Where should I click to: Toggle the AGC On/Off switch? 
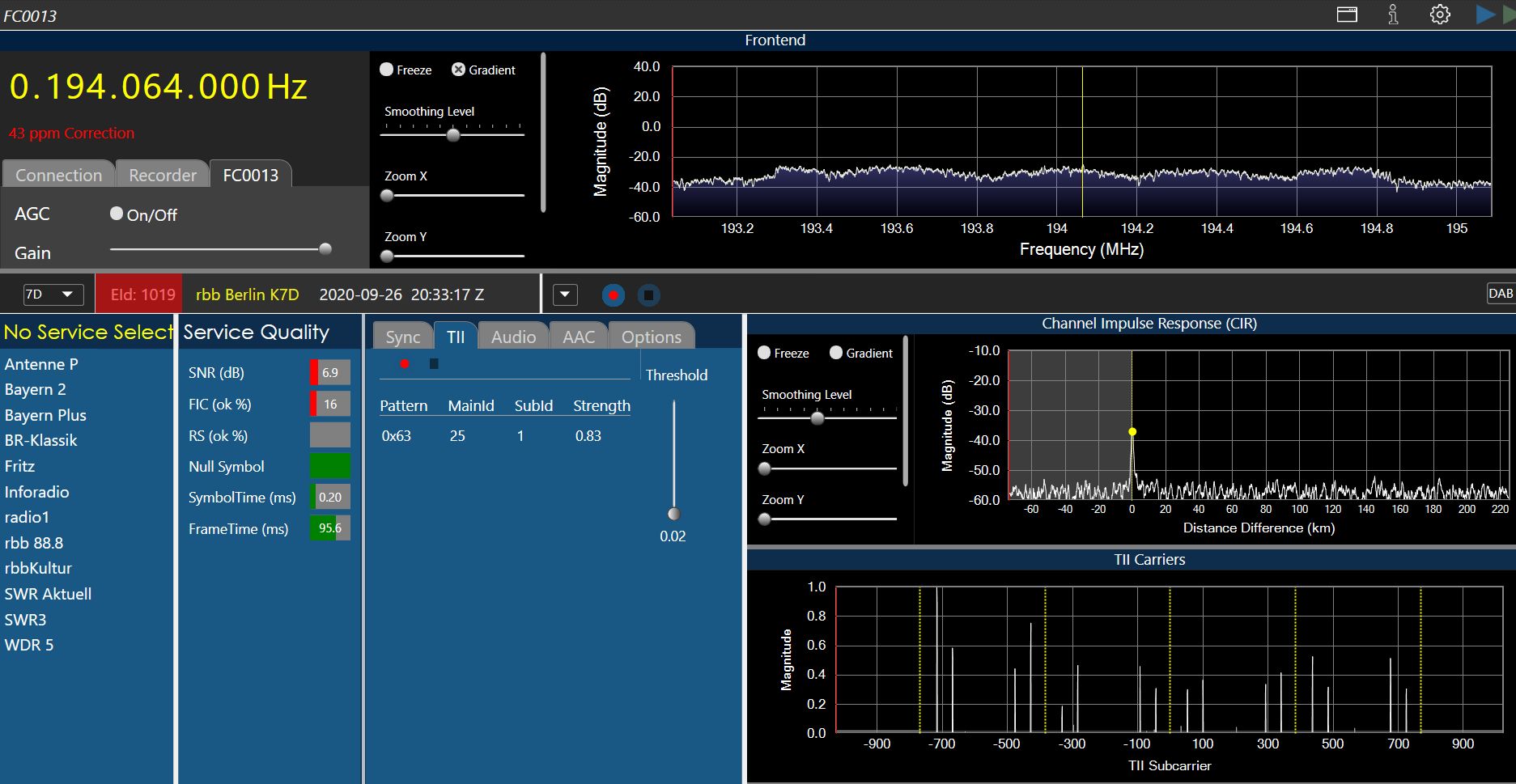pyautogui.click(x=117, y=214)
